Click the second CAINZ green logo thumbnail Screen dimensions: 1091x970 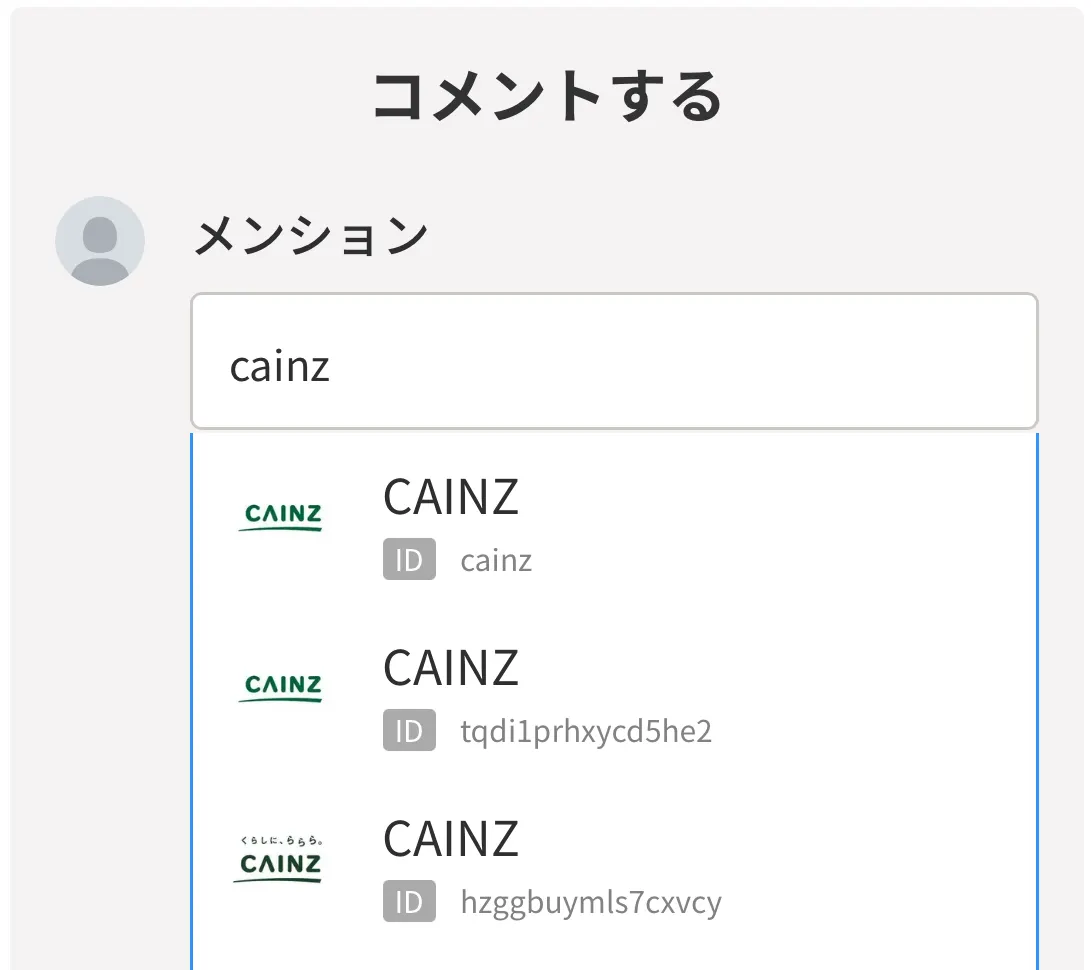(x=280, y=687)
